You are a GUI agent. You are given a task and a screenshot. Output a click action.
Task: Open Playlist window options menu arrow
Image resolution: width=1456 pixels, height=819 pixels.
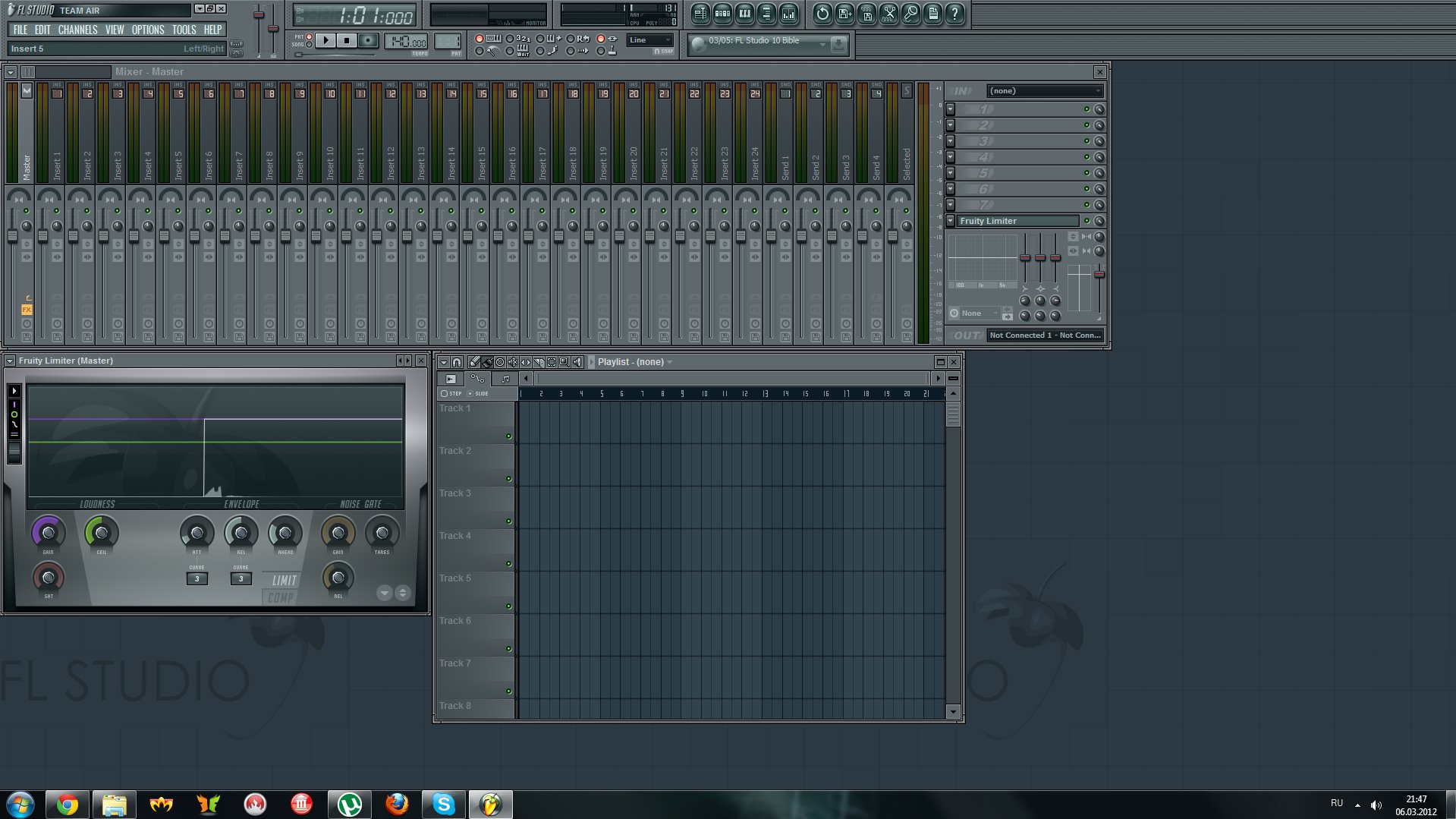point(444,362)
